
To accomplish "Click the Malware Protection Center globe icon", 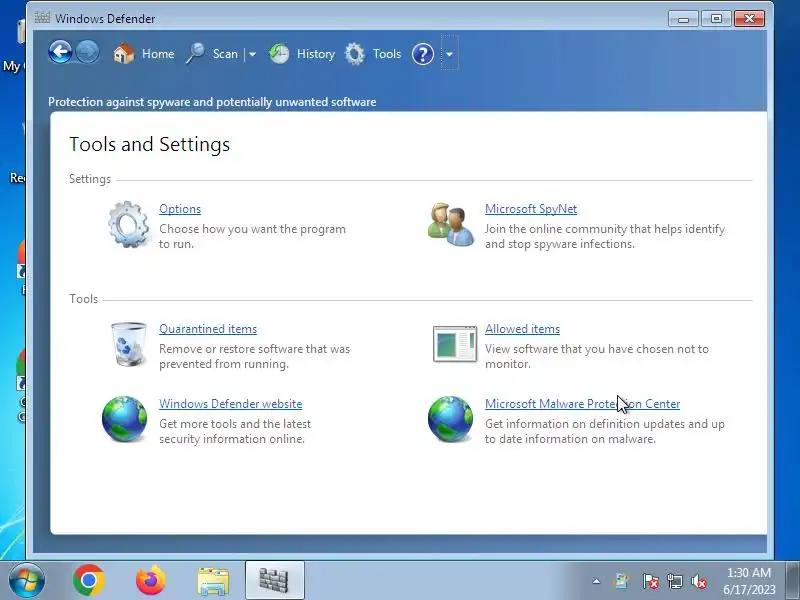I will tap(450, 419).
